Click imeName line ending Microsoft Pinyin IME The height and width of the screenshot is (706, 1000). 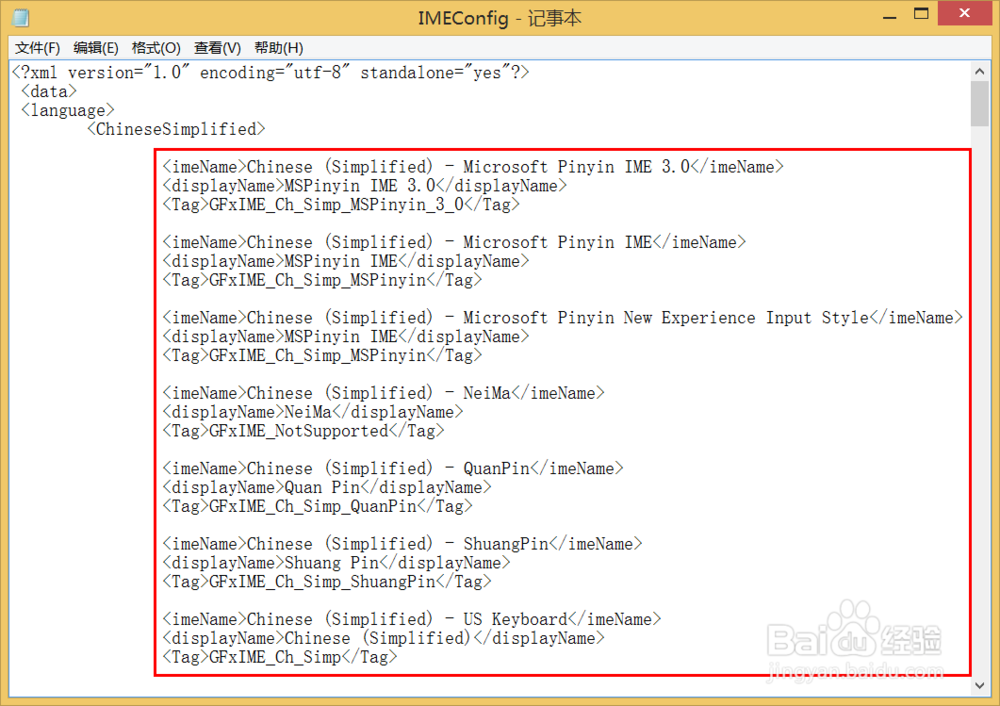(x=453, y=242)
